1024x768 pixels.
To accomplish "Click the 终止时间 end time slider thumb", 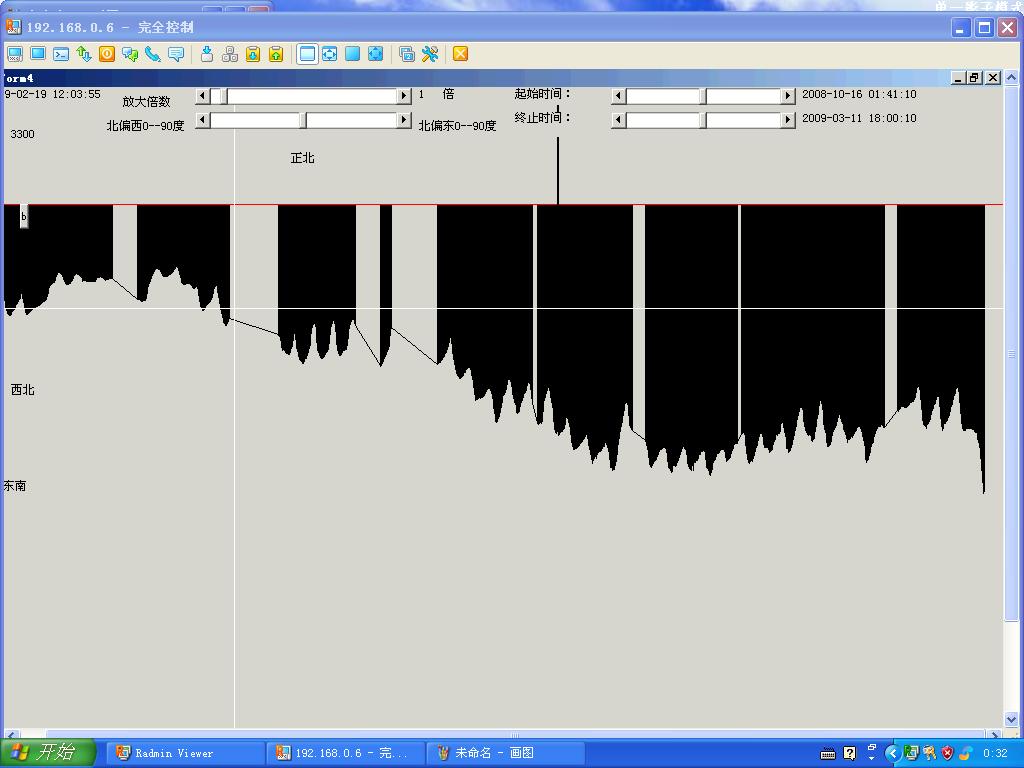I will pos(703,120).
